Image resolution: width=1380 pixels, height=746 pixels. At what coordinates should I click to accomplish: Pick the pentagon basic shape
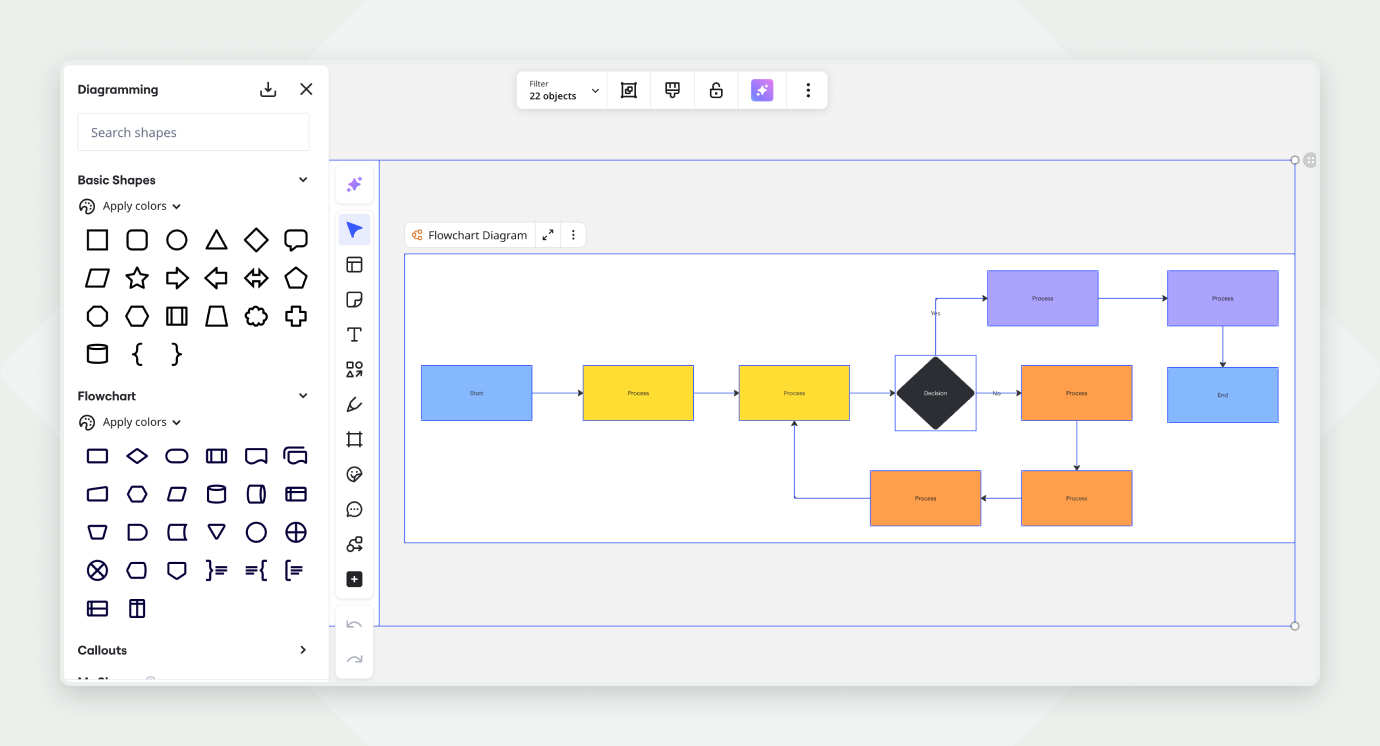(x=296, y=278)
